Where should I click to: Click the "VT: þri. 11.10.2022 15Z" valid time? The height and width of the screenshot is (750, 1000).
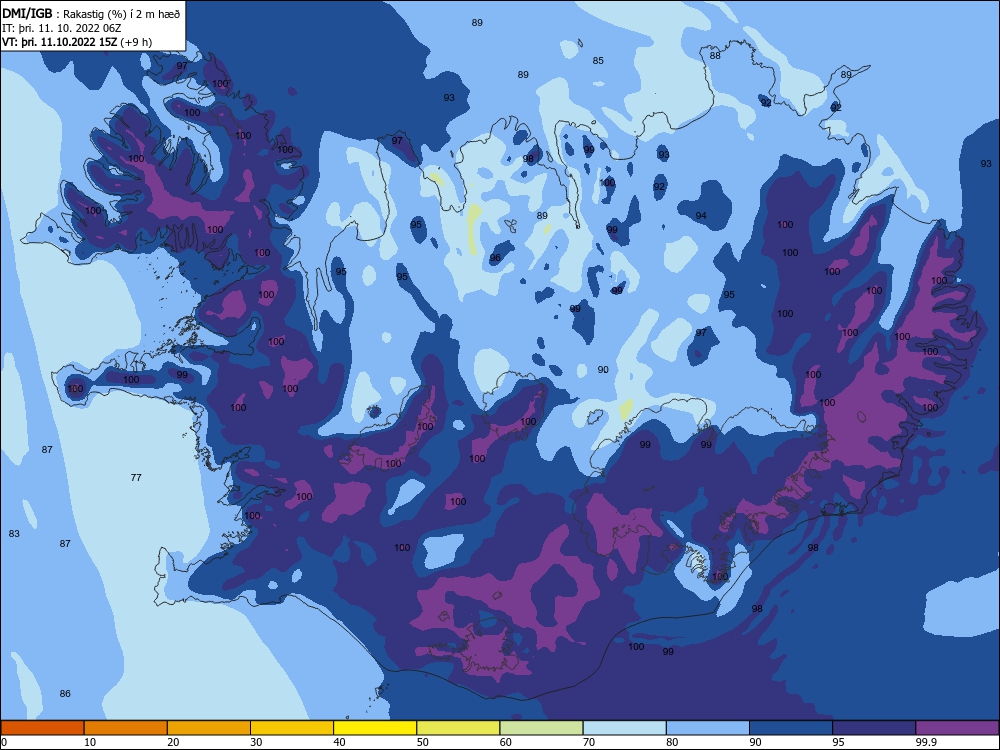(x=59, y=42)
